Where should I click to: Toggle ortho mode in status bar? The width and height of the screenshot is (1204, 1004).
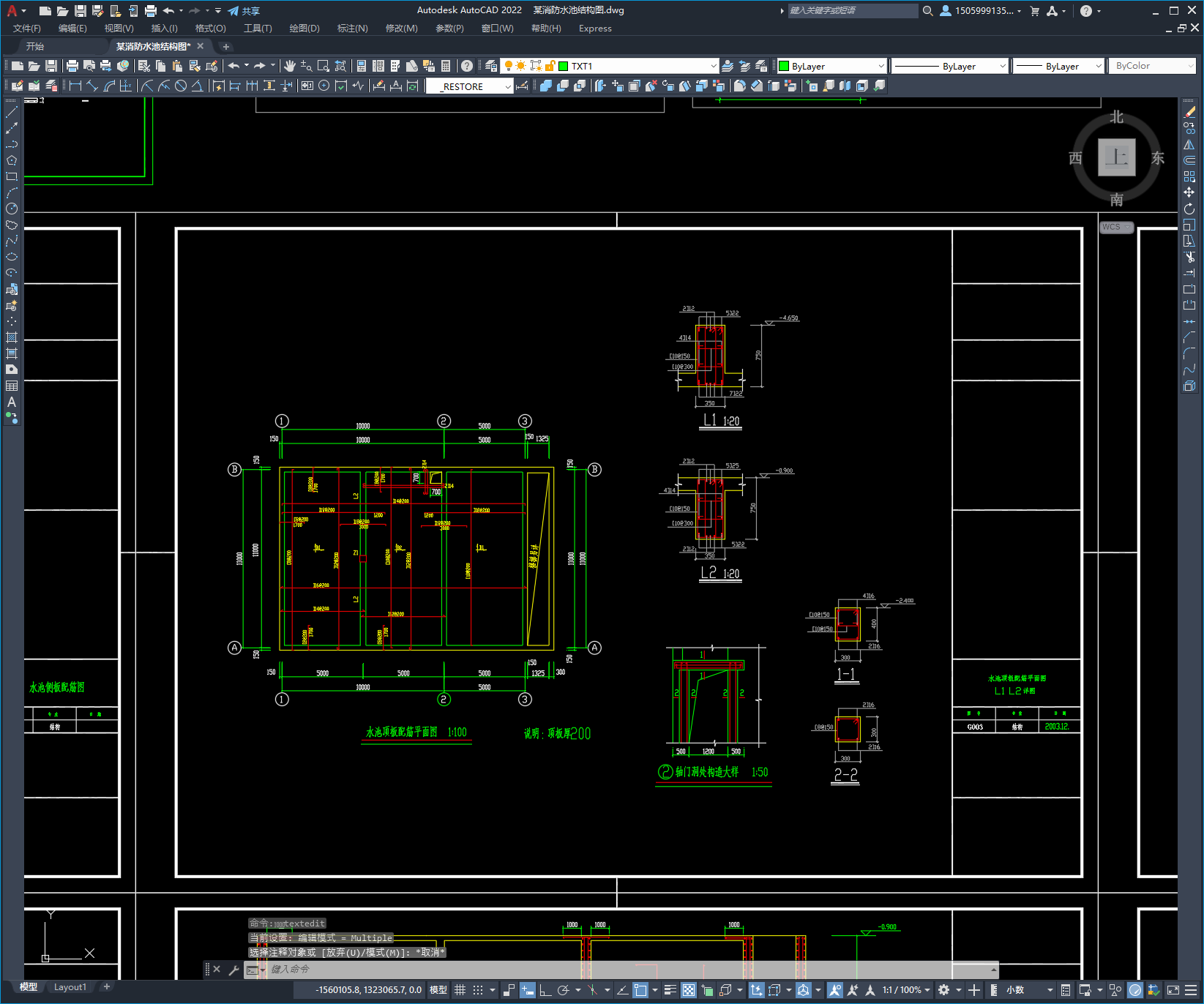[545, 990]
